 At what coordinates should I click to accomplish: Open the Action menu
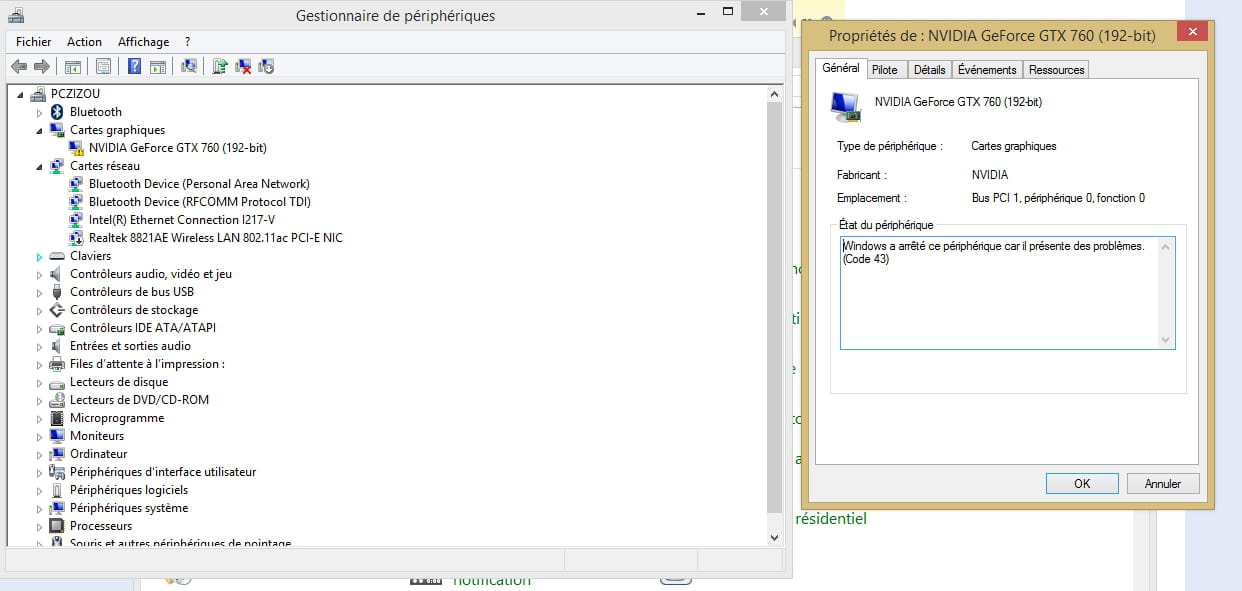point(84,42)
